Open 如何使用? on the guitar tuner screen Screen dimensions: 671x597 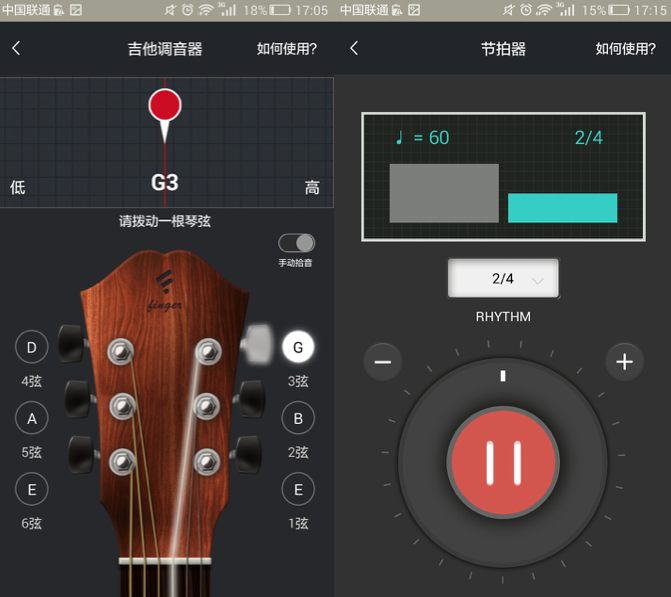point(286,49)
